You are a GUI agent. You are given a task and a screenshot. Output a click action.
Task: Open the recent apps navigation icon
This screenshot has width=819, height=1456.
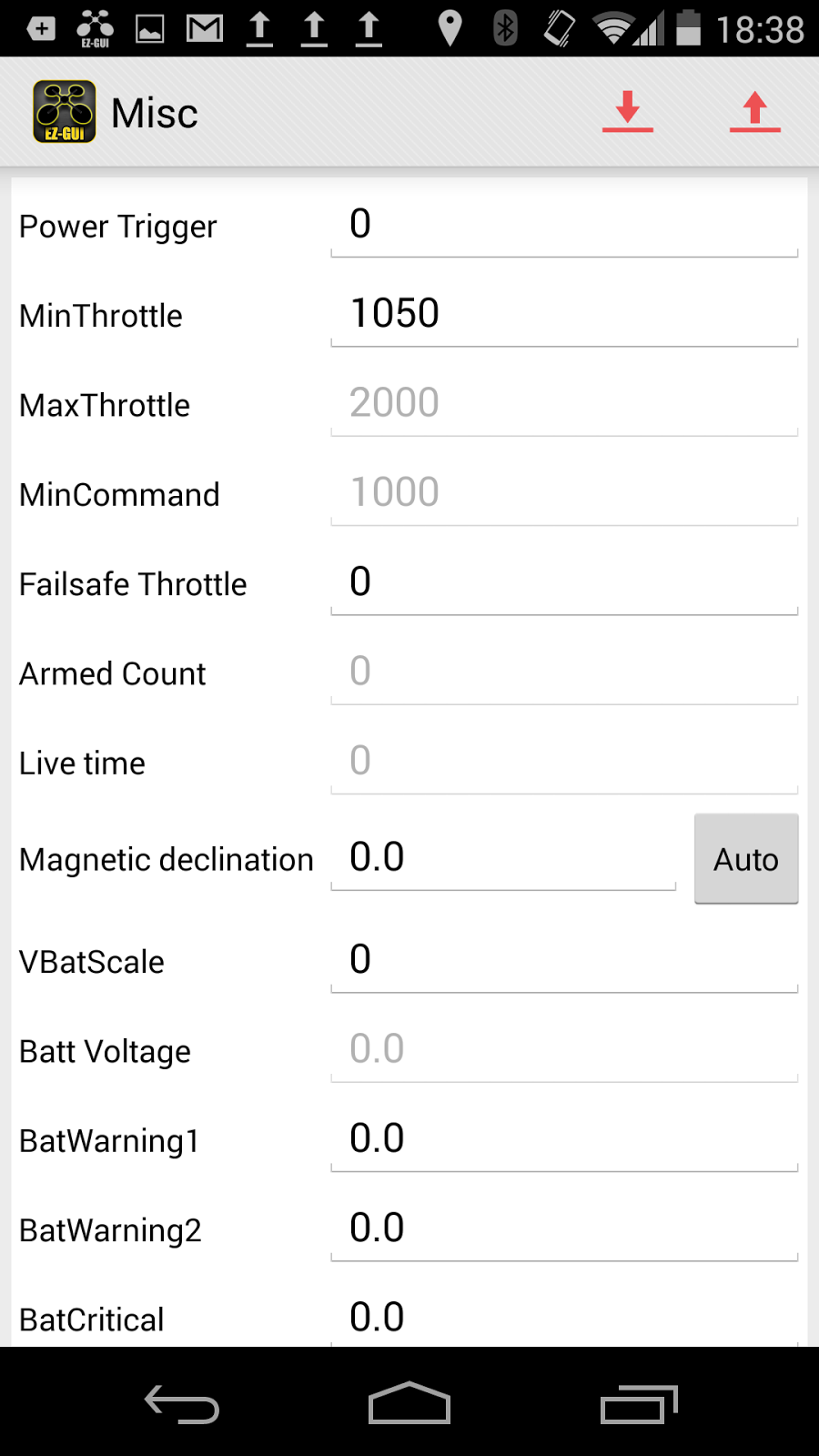pos(639,1403)
